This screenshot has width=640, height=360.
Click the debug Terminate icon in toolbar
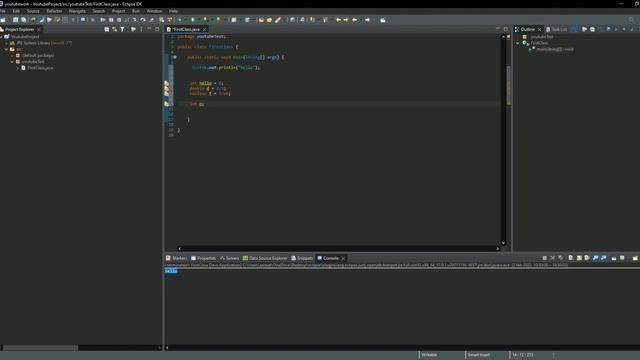pos(119,20)
